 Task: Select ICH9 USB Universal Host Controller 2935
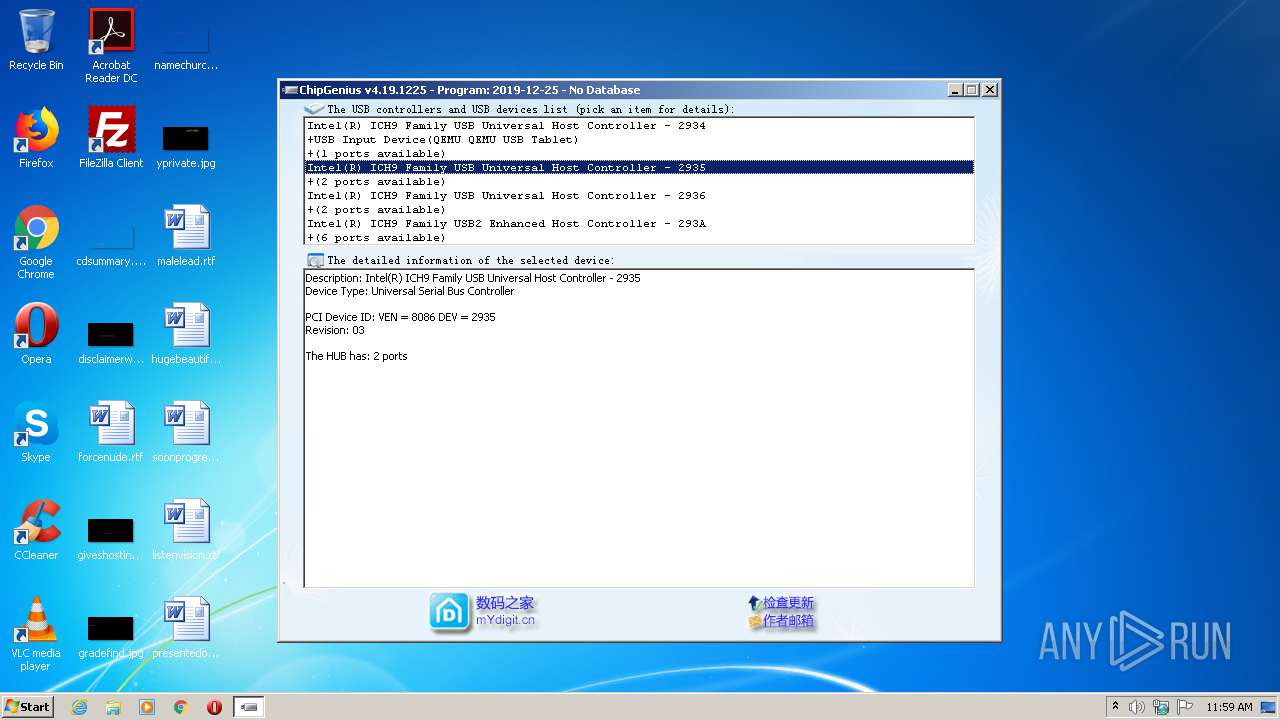point(639,168)
